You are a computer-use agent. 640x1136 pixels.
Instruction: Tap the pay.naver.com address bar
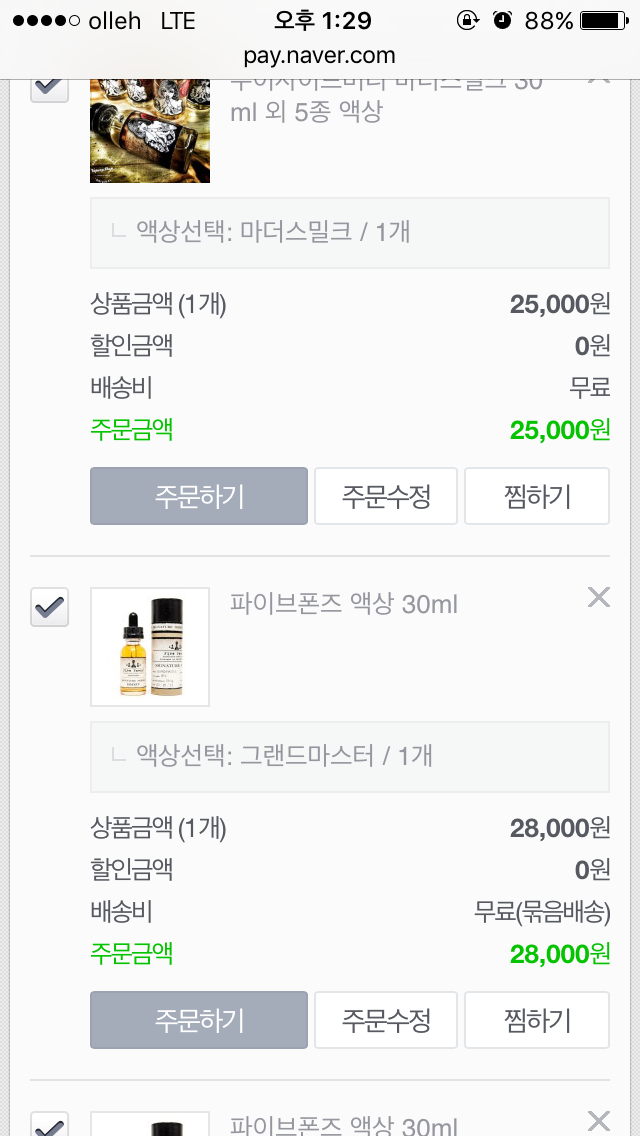(320, 56)
